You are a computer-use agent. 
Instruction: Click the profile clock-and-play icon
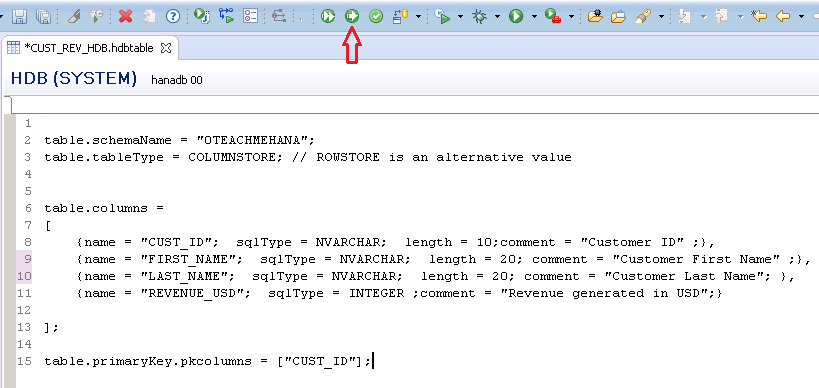click(x=442, y=17)
